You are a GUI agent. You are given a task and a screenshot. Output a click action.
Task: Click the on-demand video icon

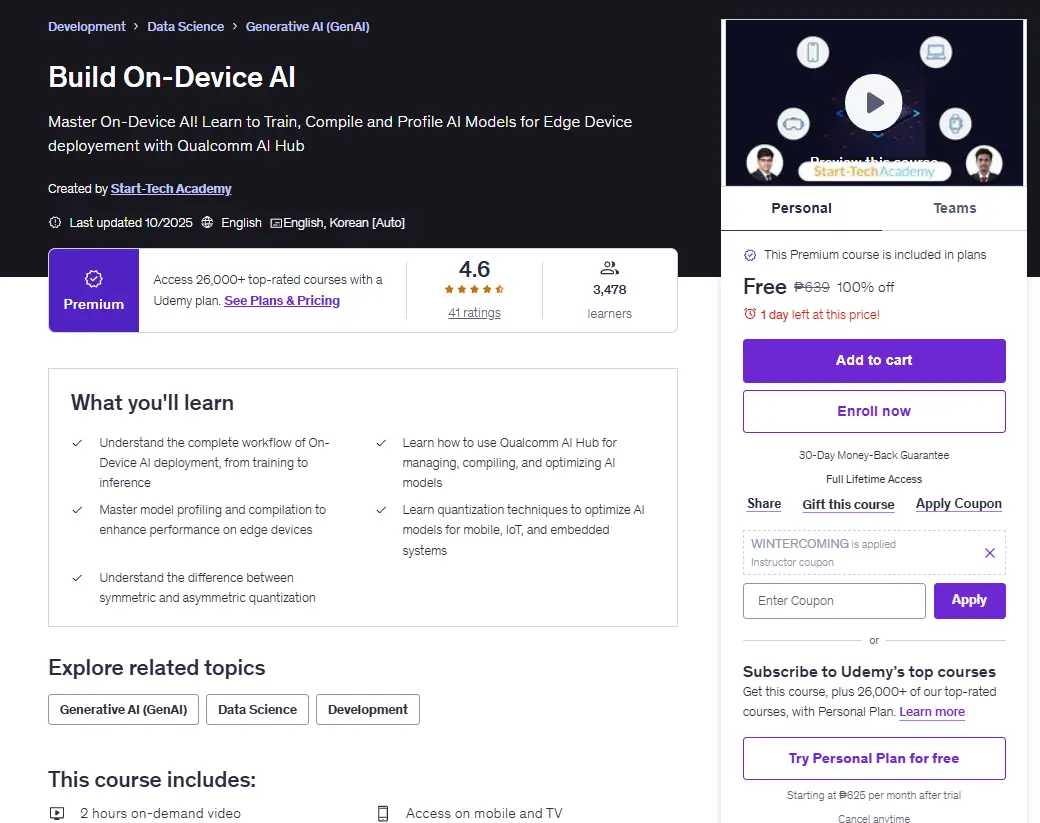[x=57, y=813]
